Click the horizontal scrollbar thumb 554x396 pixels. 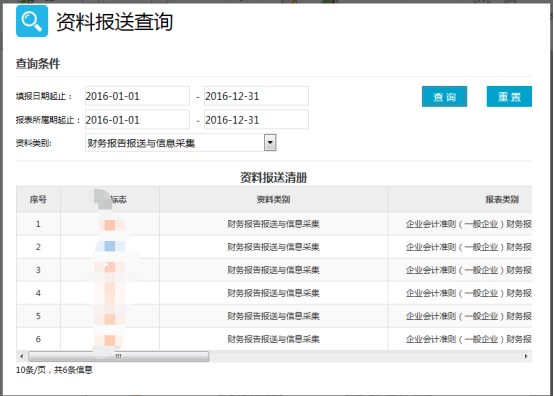118,356
